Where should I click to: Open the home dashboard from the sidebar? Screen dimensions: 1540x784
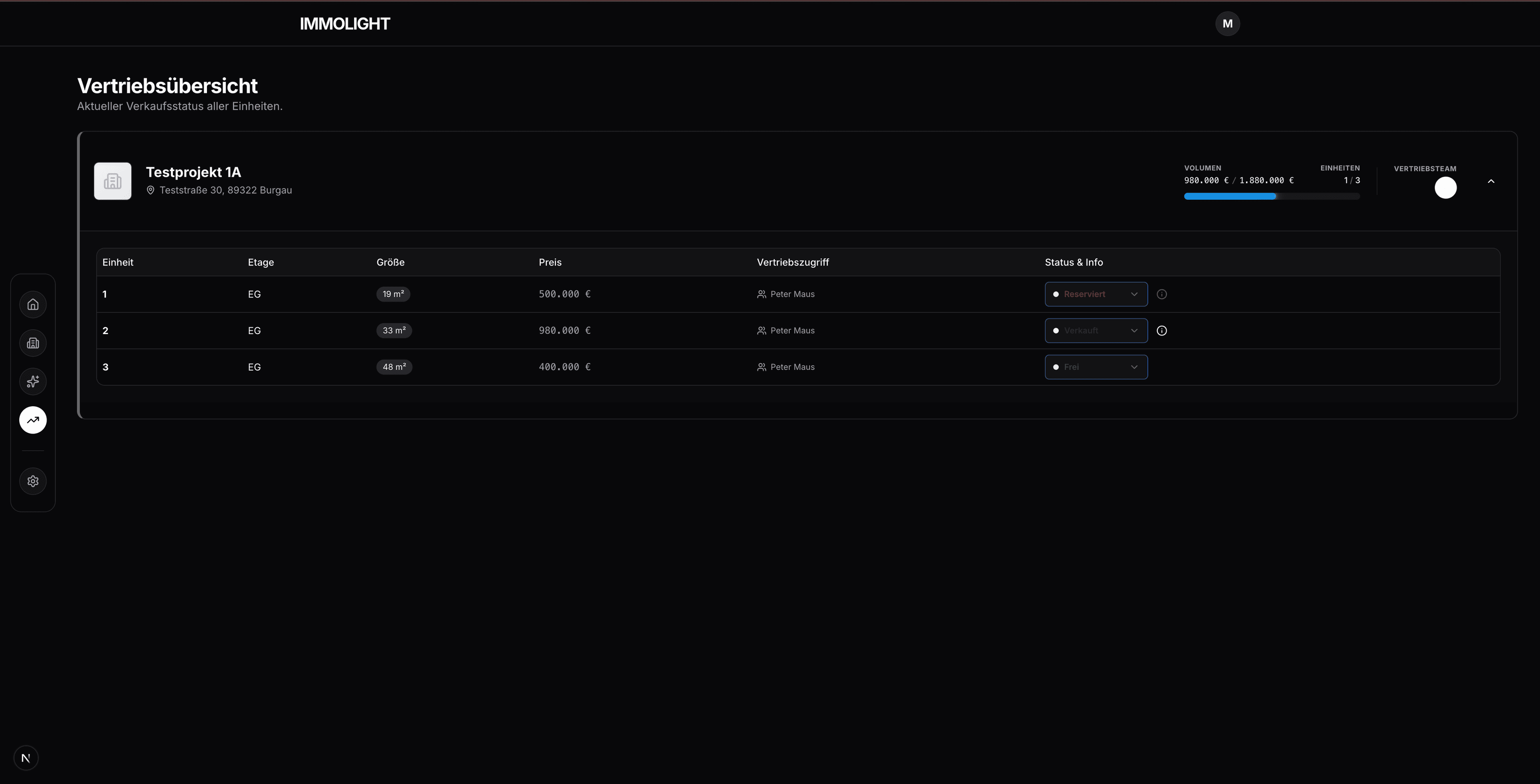[33, 304]
